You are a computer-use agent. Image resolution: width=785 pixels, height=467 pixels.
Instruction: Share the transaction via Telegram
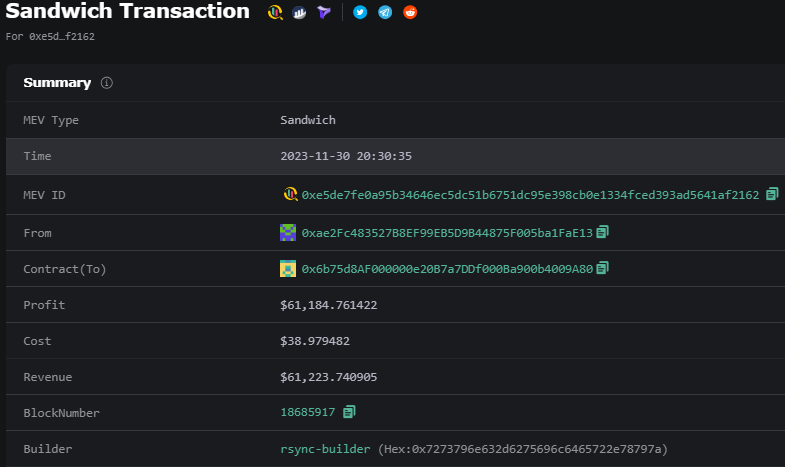(x=385, y=13)
